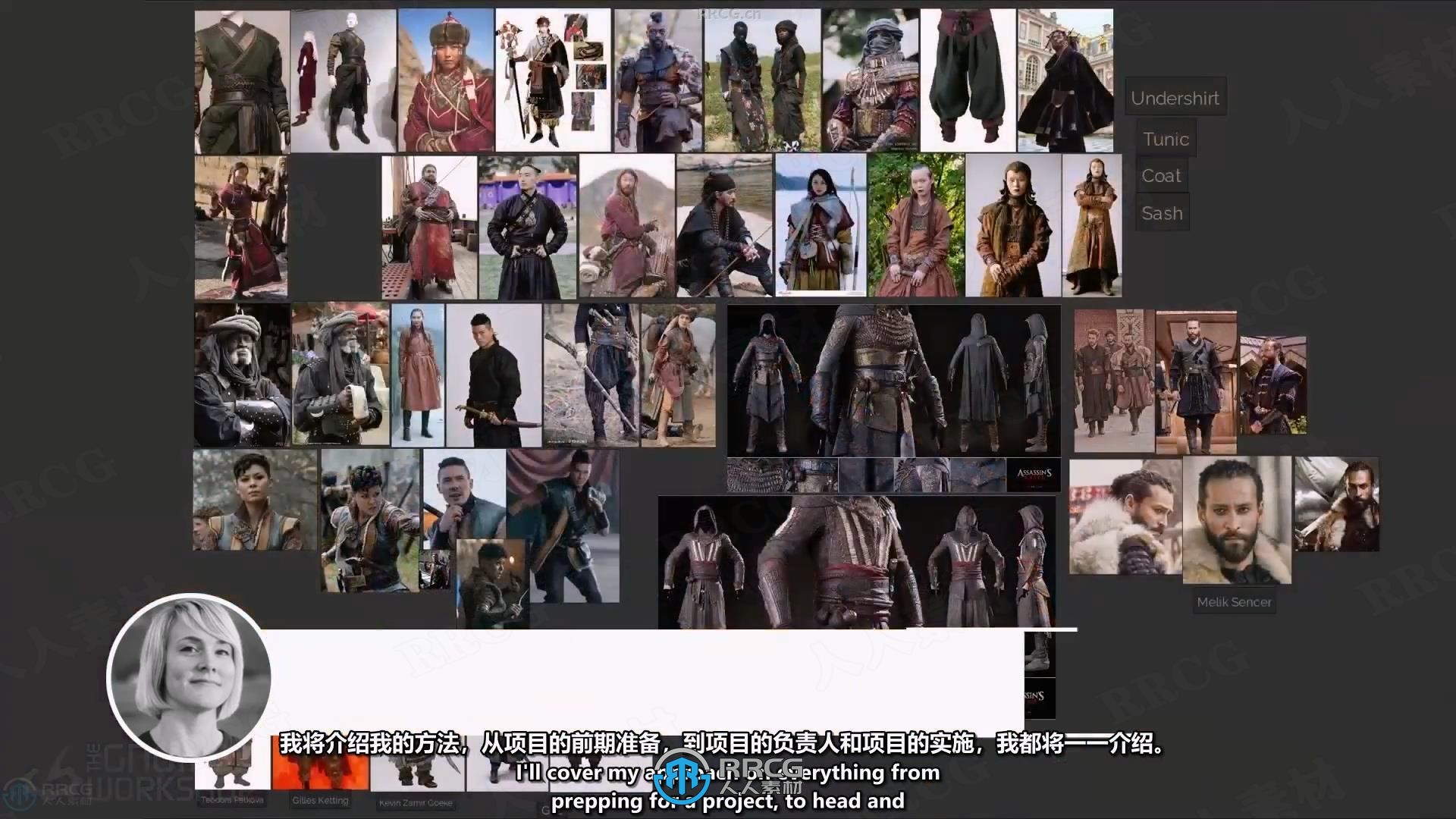The image size is (1456, 819).
Task: Select the Teodora Petkova caption
Action: (x=232, y=800)
